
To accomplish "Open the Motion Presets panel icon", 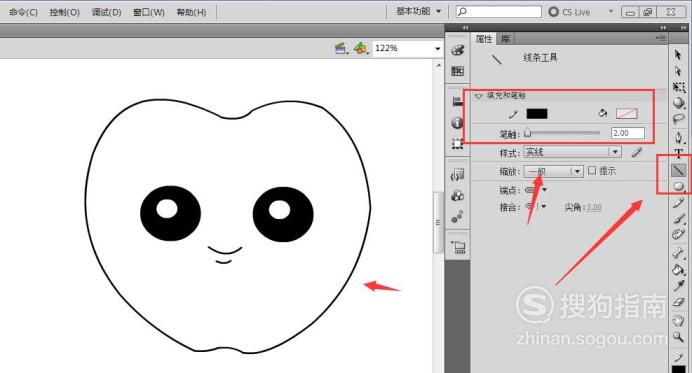I will click(x=458, y=217).
